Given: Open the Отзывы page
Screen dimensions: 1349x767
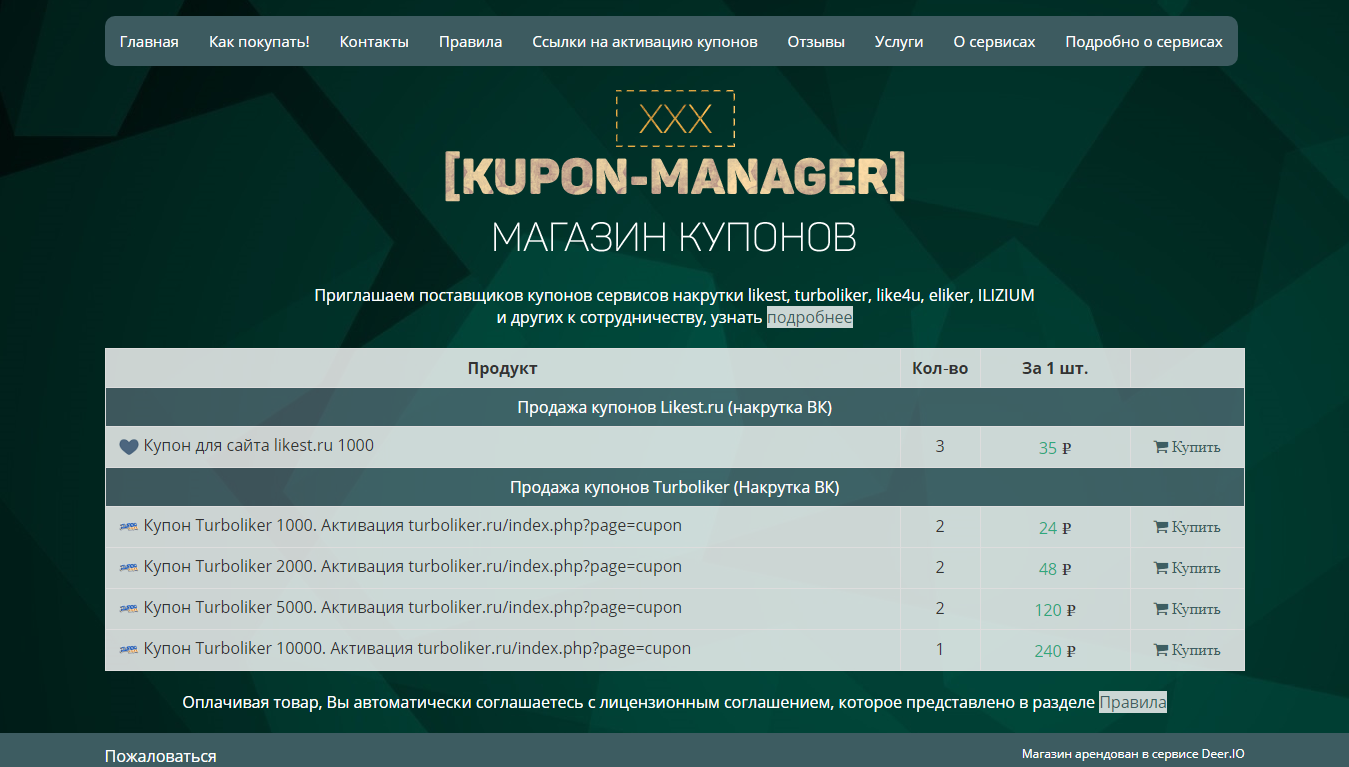Looking at the screenshot, I should 816,41.
